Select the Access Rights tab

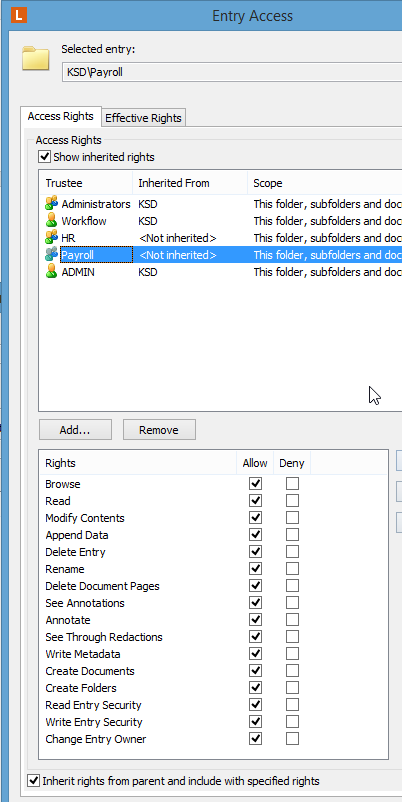point(60,116)
